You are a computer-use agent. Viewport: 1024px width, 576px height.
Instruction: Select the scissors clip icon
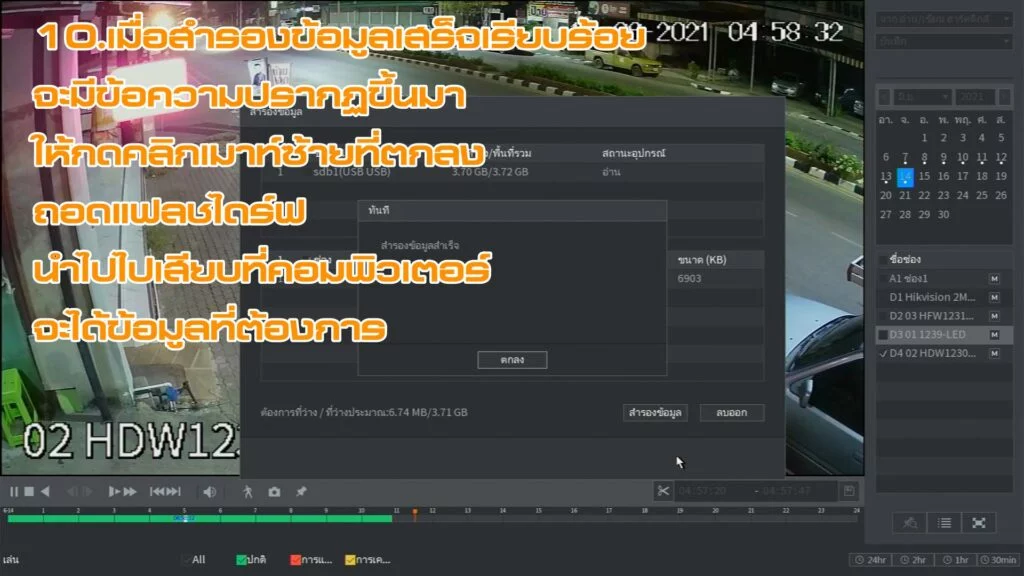pyautogui.click(x=662, y=490)
